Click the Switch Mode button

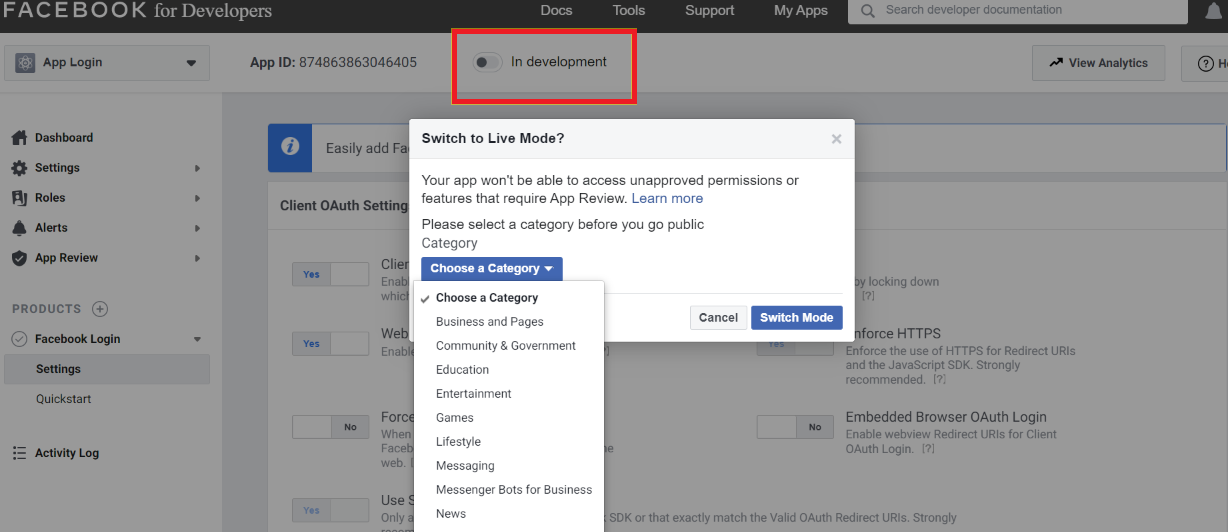pyautogui.click(x=797, y=318)
